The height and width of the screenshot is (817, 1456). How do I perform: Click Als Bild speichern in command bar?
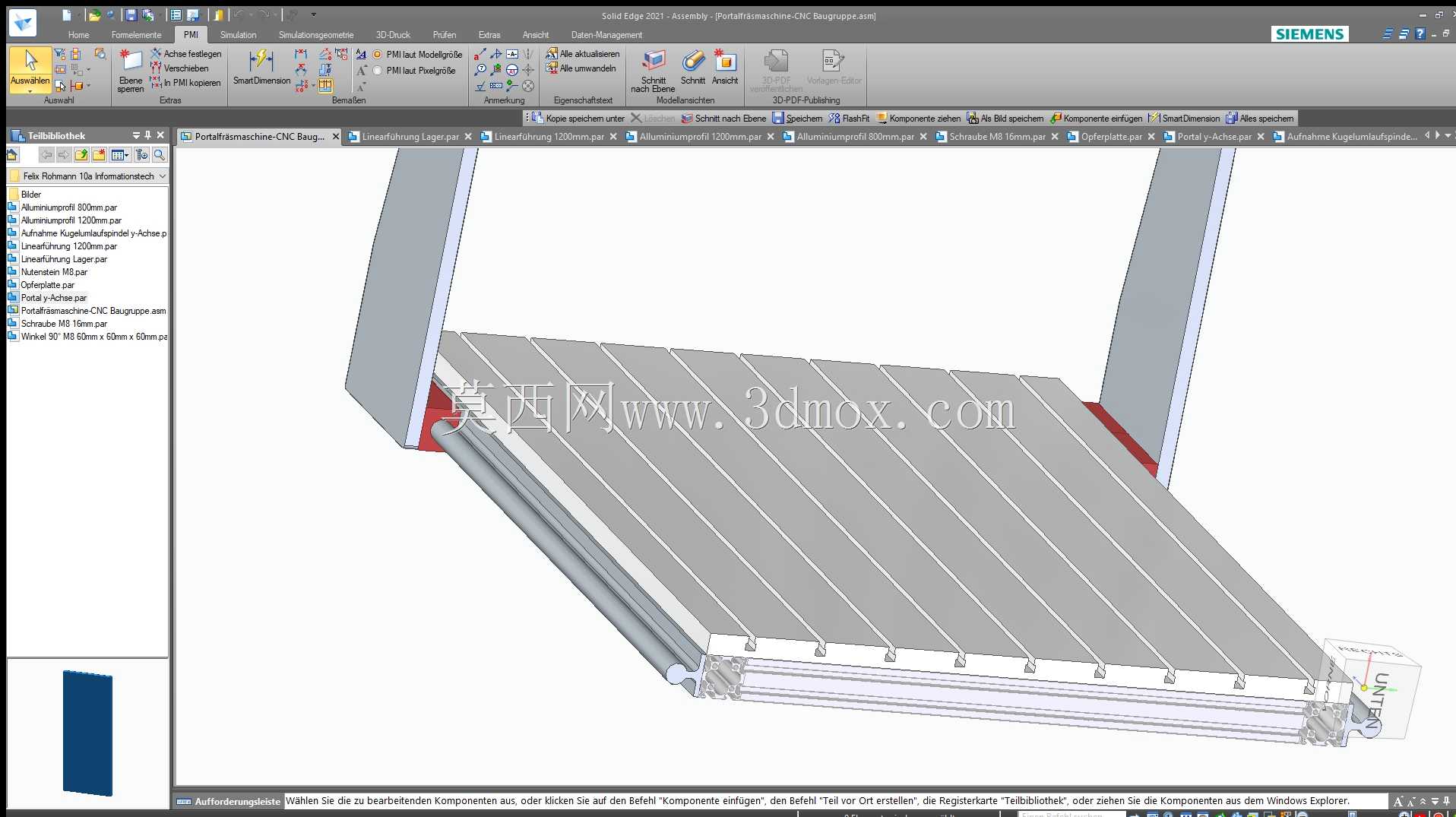(x=1005, y=119)
